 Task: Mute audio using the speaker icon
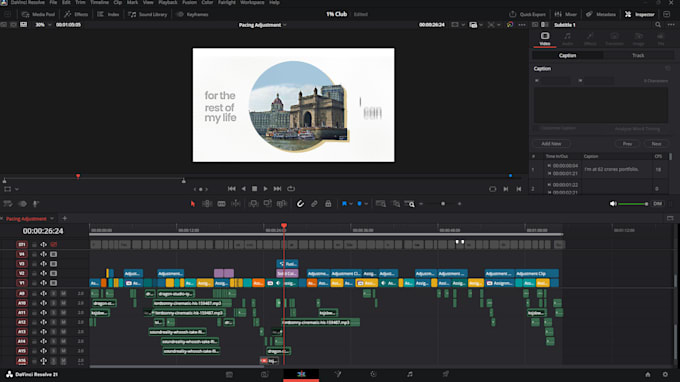pos(613,204)
